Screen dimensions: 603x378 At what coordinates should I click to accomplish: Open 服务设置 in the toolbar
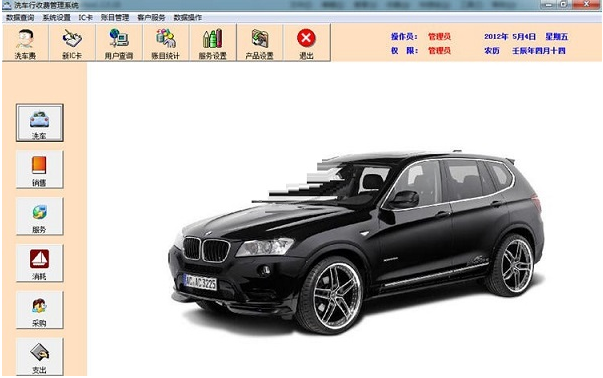213,43
